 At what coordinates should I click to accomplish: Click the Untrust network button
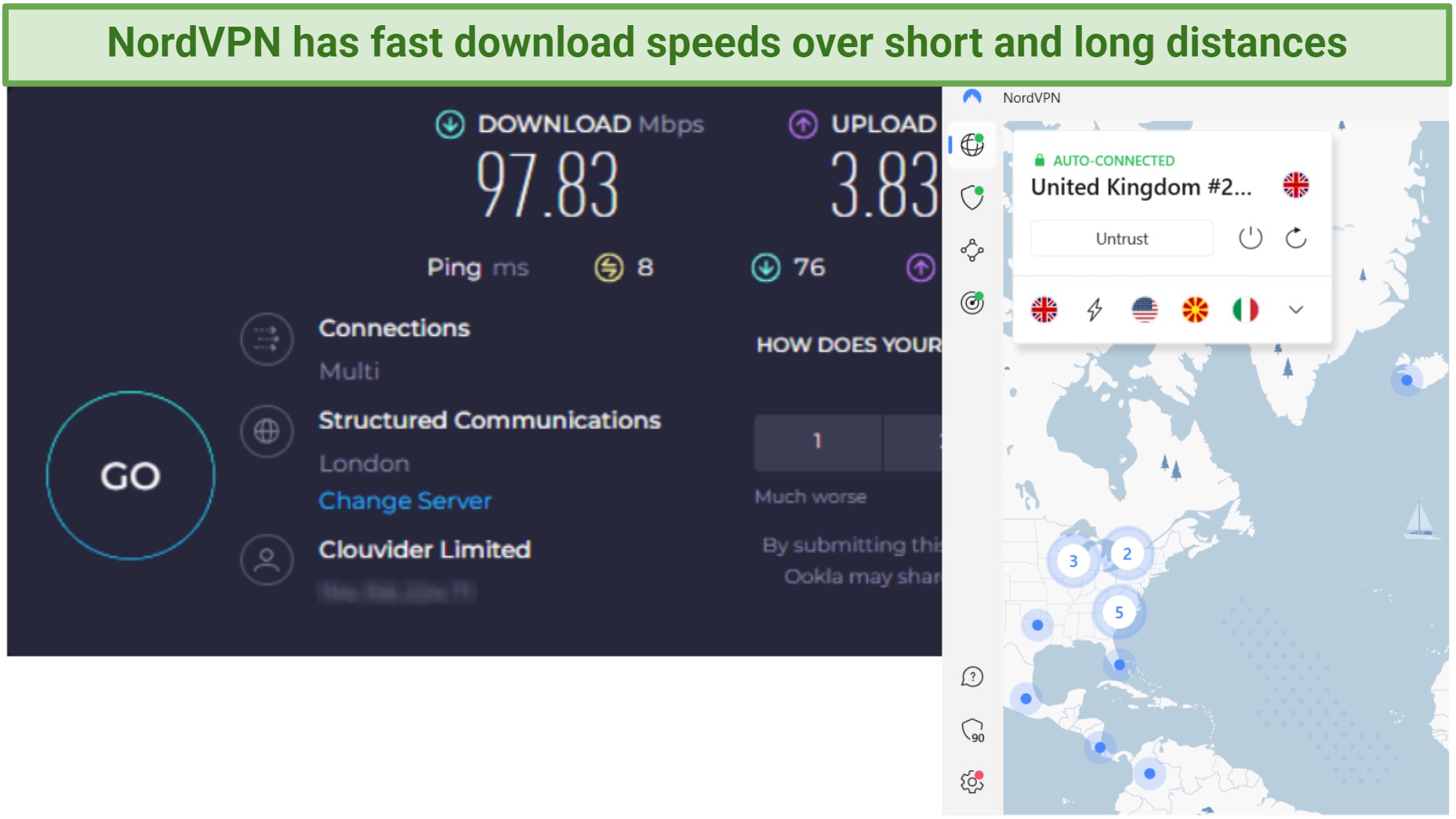[x=1121, y=238]
